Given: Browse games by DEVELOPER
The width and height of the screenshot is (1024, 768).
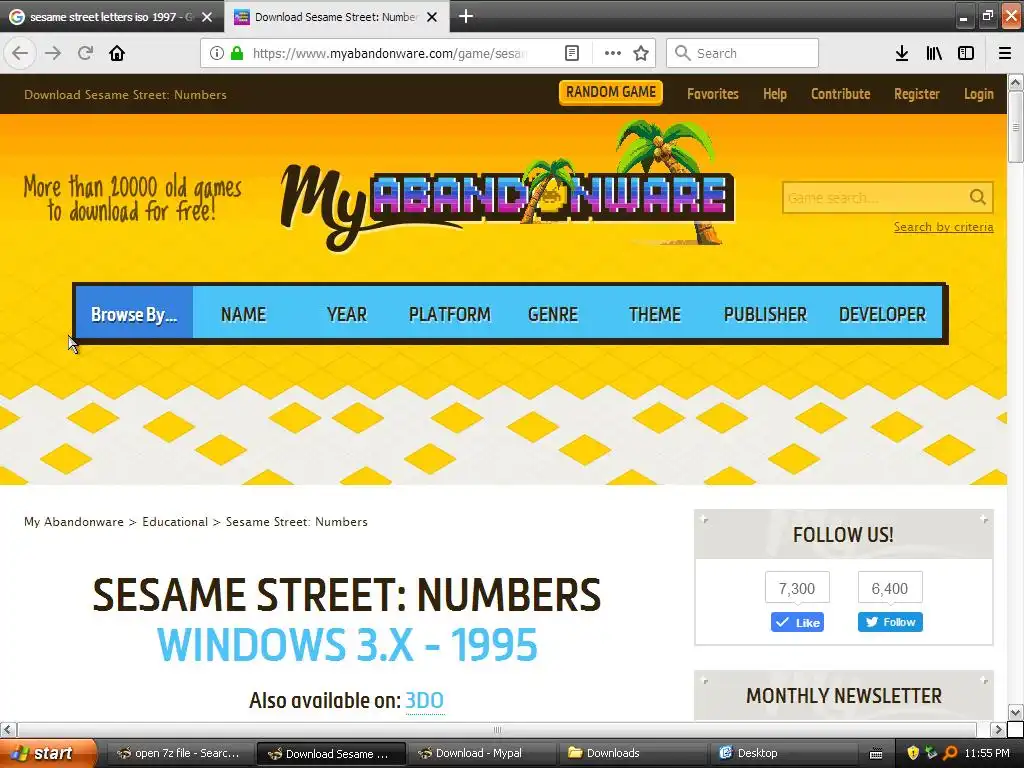Looking at the screenshot, I should coord(882,315).
